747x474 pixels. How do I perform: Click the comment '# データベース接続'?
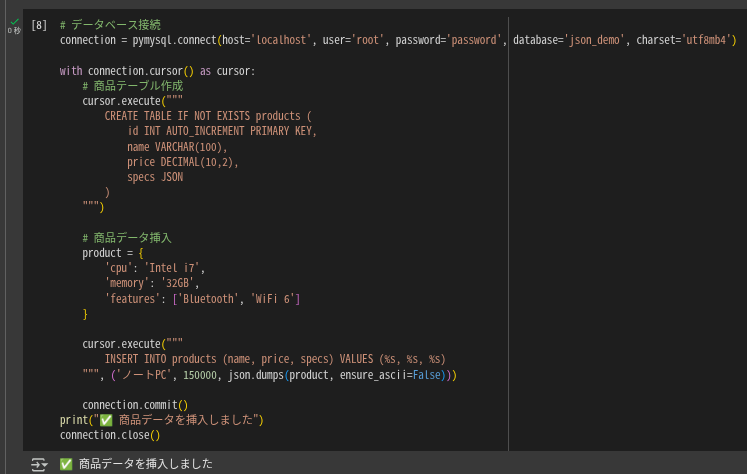point(110,25)
